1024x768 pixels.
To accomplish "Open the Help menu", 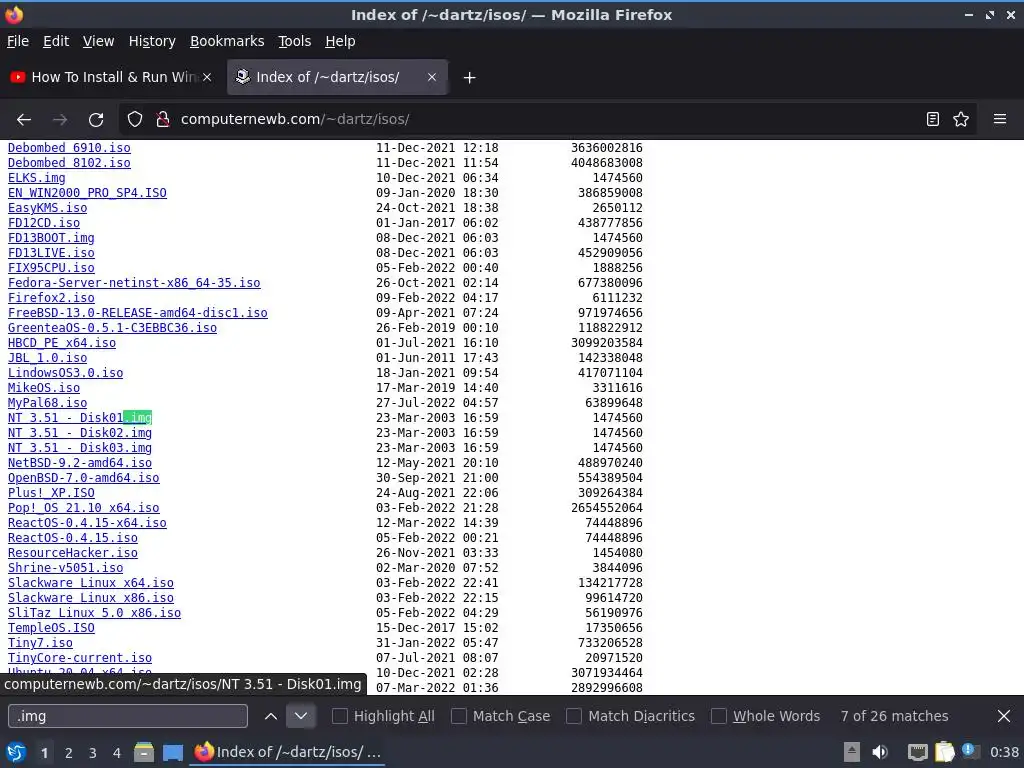I will pos(340,41).
